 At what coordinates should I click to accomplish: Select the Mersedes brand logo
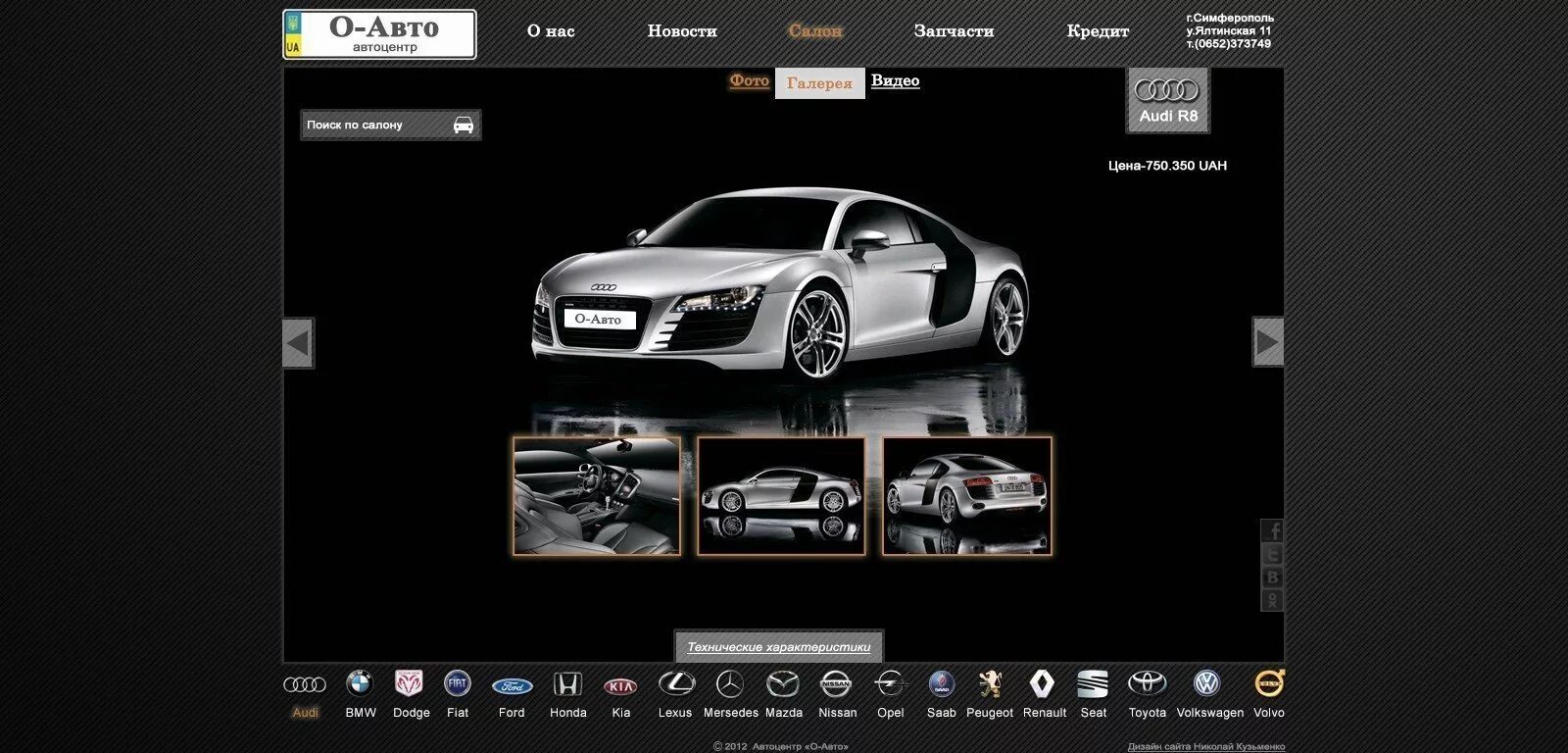tap(730, 683)
